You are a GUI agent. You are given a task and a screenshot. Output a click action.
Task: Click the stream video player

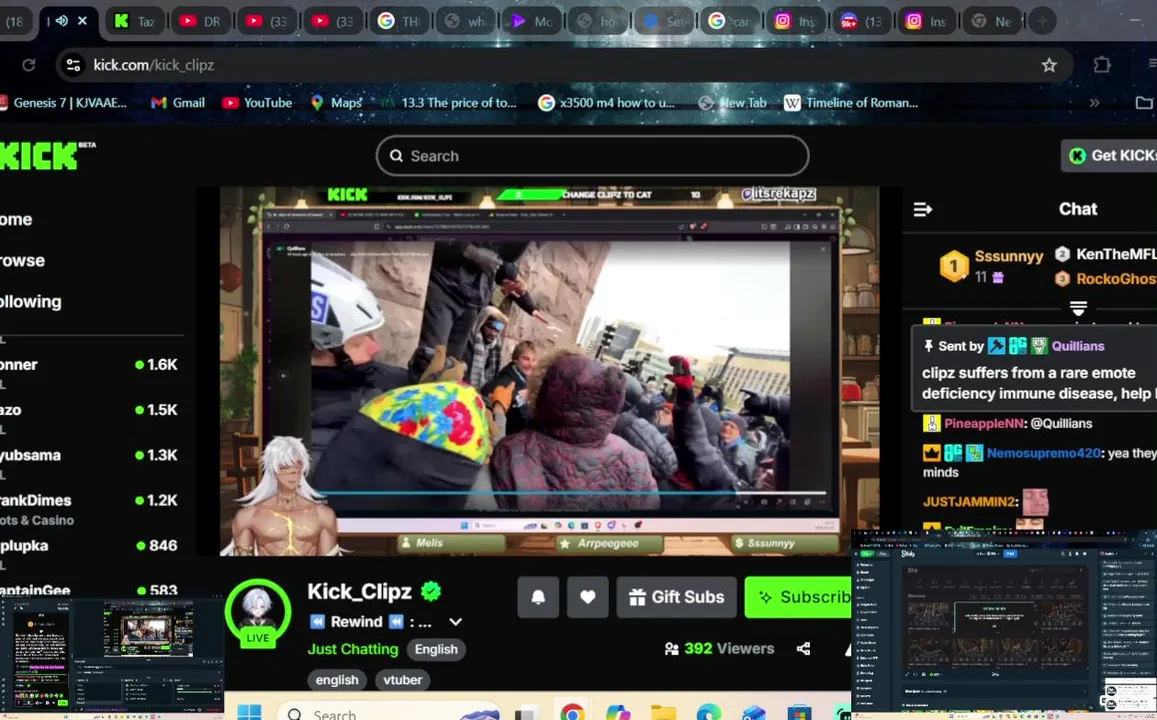(x=550, y=371)
